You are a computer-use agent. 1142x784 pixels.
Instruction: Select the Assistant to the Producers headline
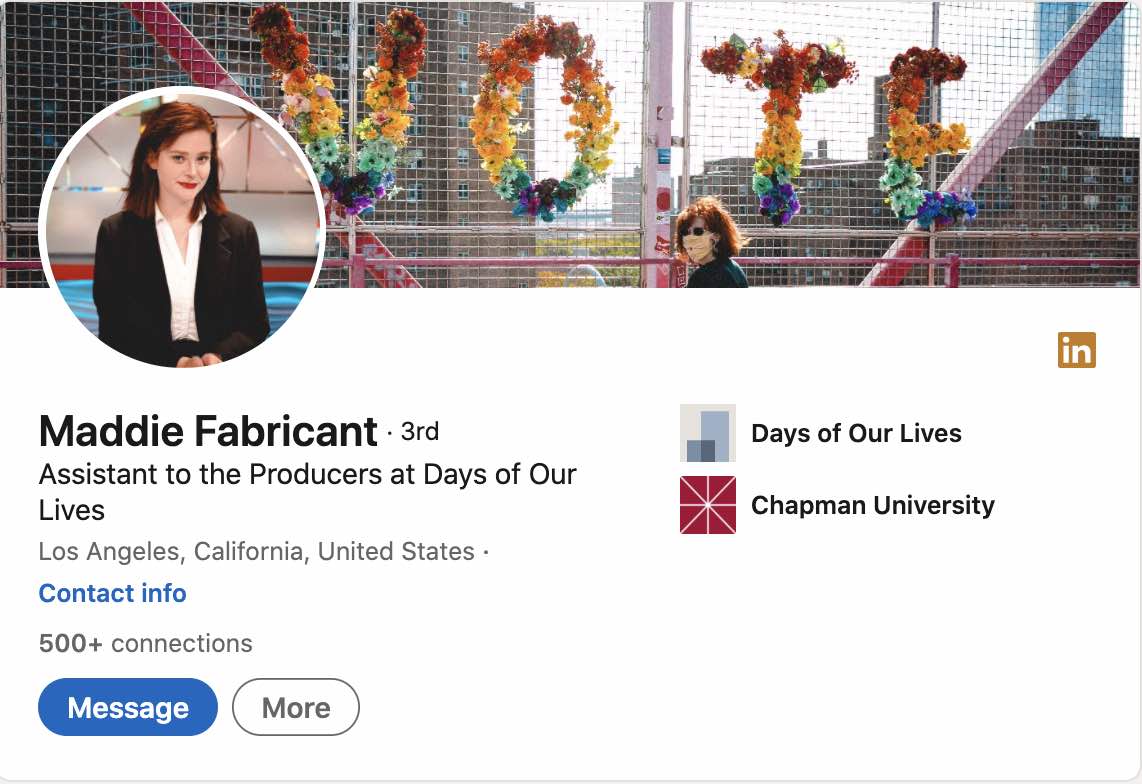coord(307,492)
